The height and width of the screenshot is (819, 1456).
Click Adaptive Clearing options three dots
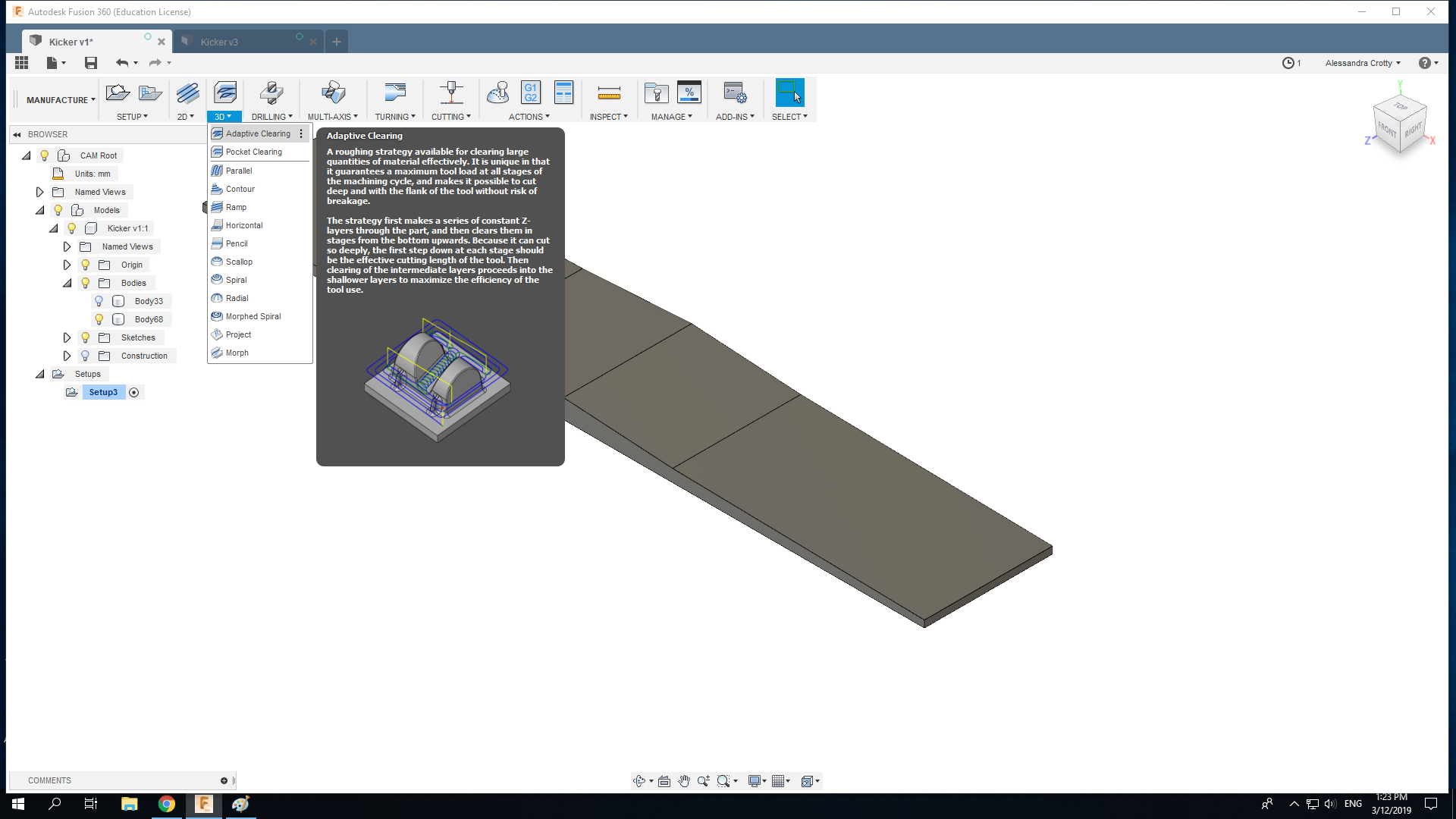point(301,133)
